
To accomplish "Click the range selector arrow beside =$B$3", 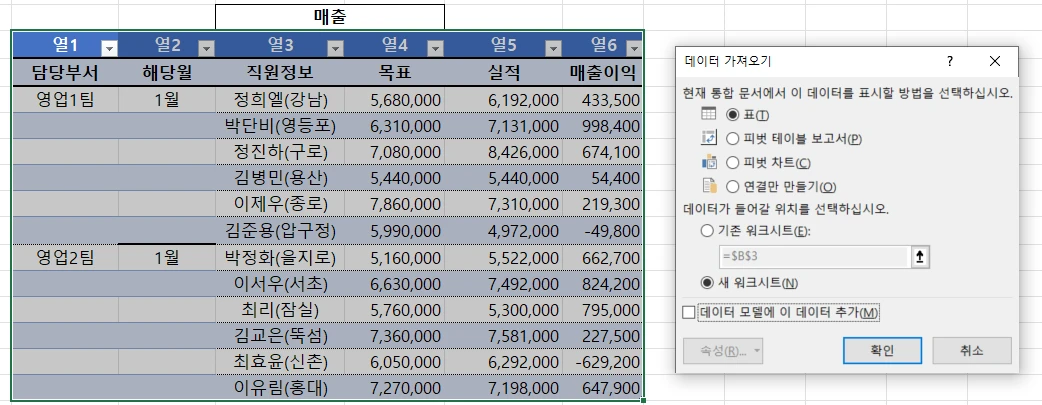I will [920, 257].
